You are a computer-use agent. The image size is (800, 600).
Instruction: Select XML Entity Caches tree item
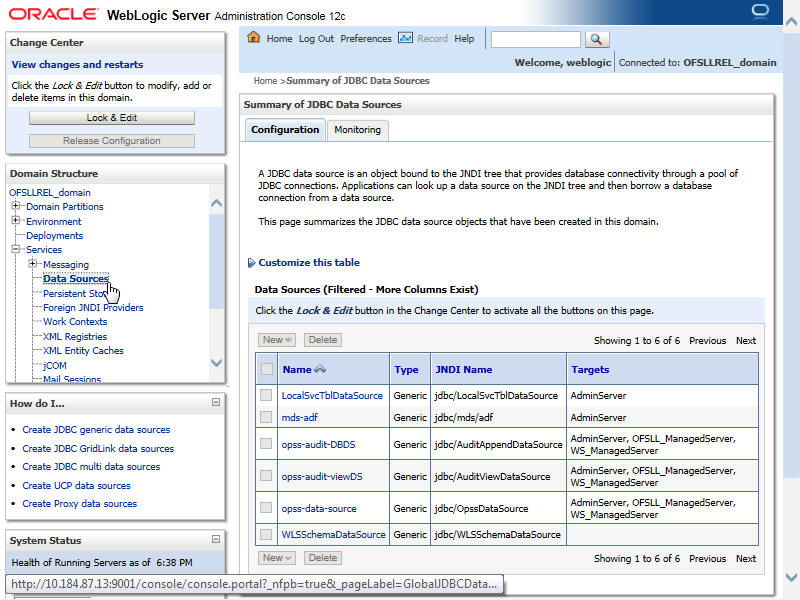(83, 351)
